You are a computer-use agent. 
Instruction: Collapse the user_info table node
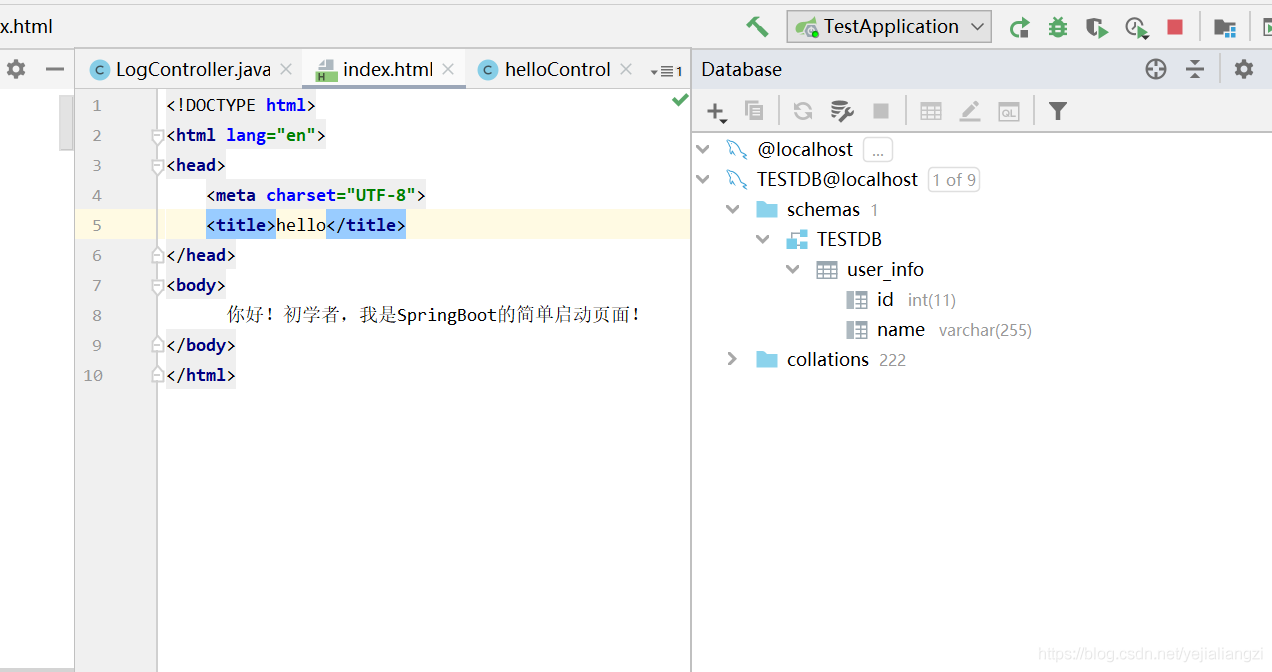[x=793, y=269]
